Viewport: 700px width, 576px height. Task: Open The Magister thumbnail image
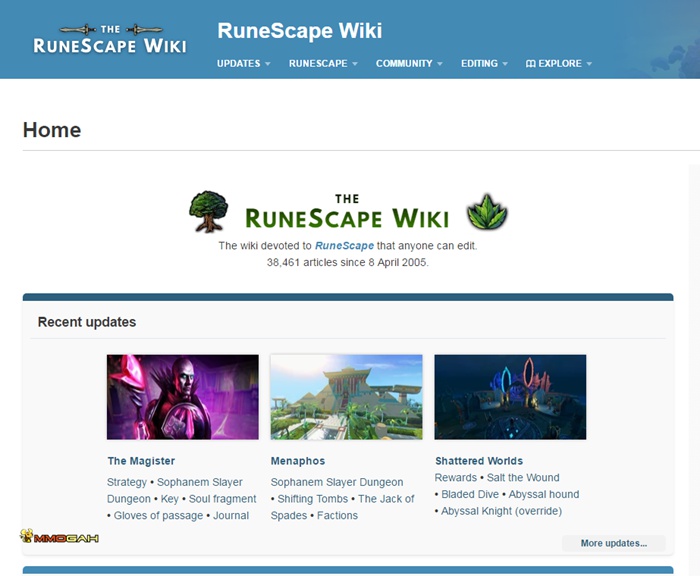[183, 397]
